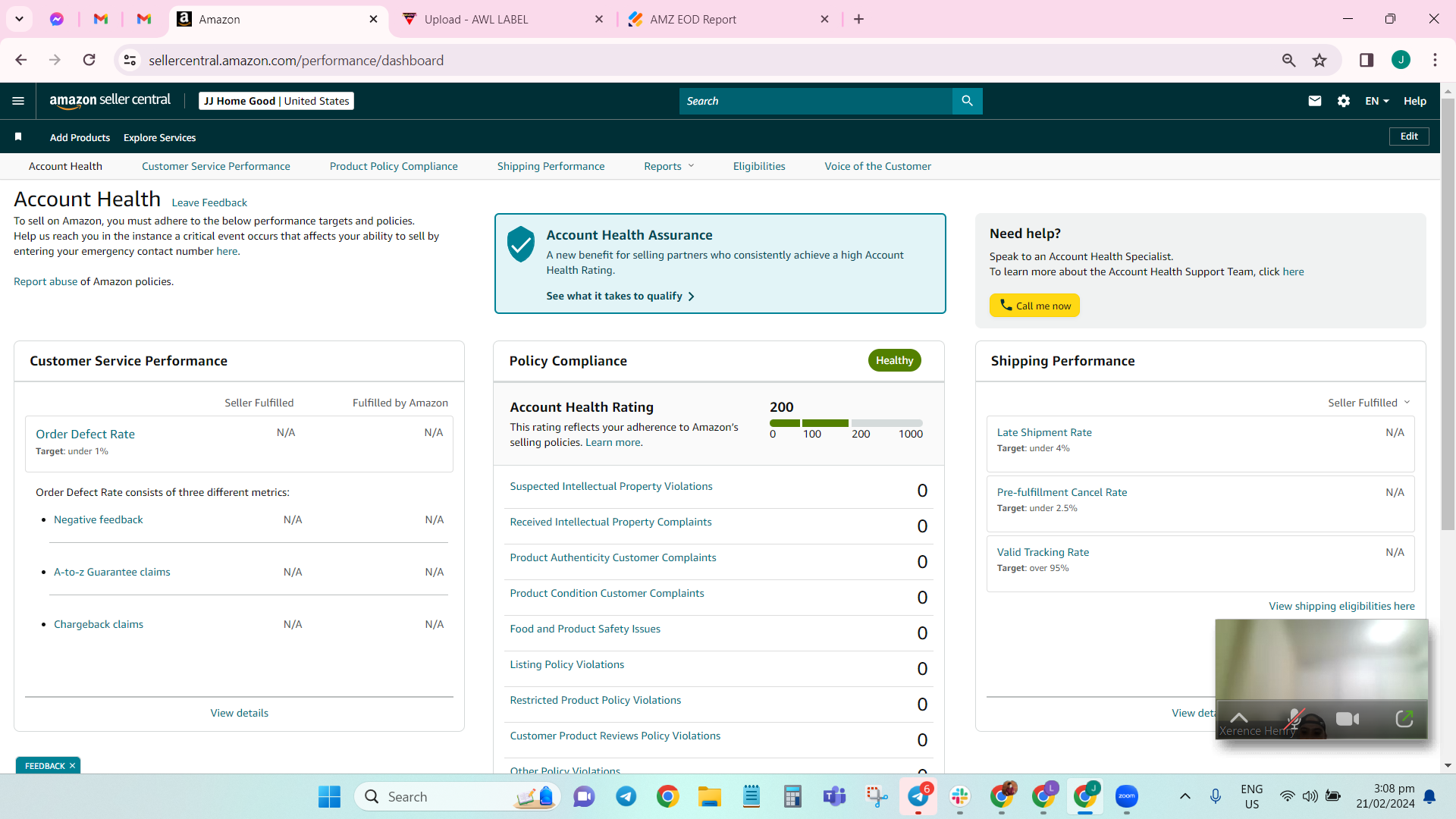Image resolution: width=1456 pixels, height=819 pixels.
Task: Open Suspected Intellectual Property Violations
Action: 611,486
